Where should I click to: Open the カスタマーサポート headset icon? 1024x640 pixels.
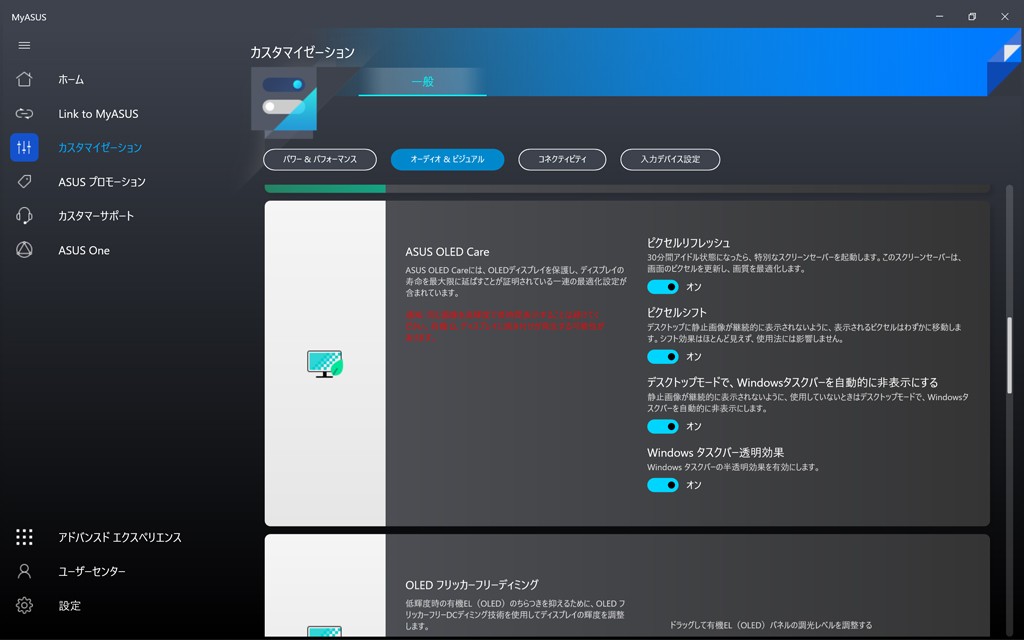(x=24, y=216)
